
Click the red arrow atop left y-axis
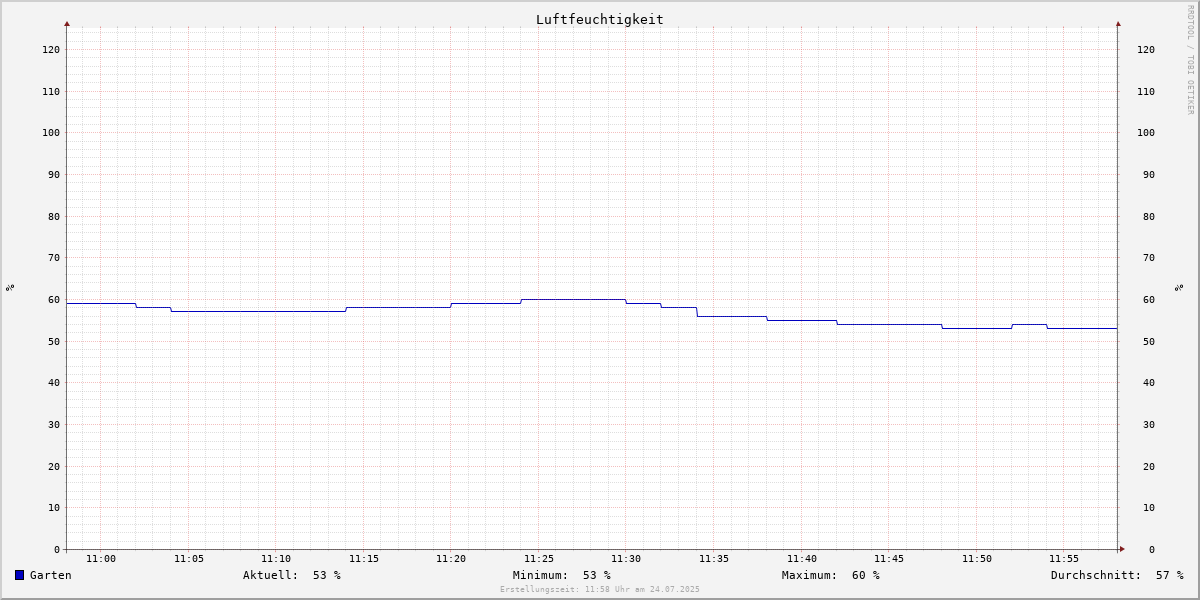67,23
